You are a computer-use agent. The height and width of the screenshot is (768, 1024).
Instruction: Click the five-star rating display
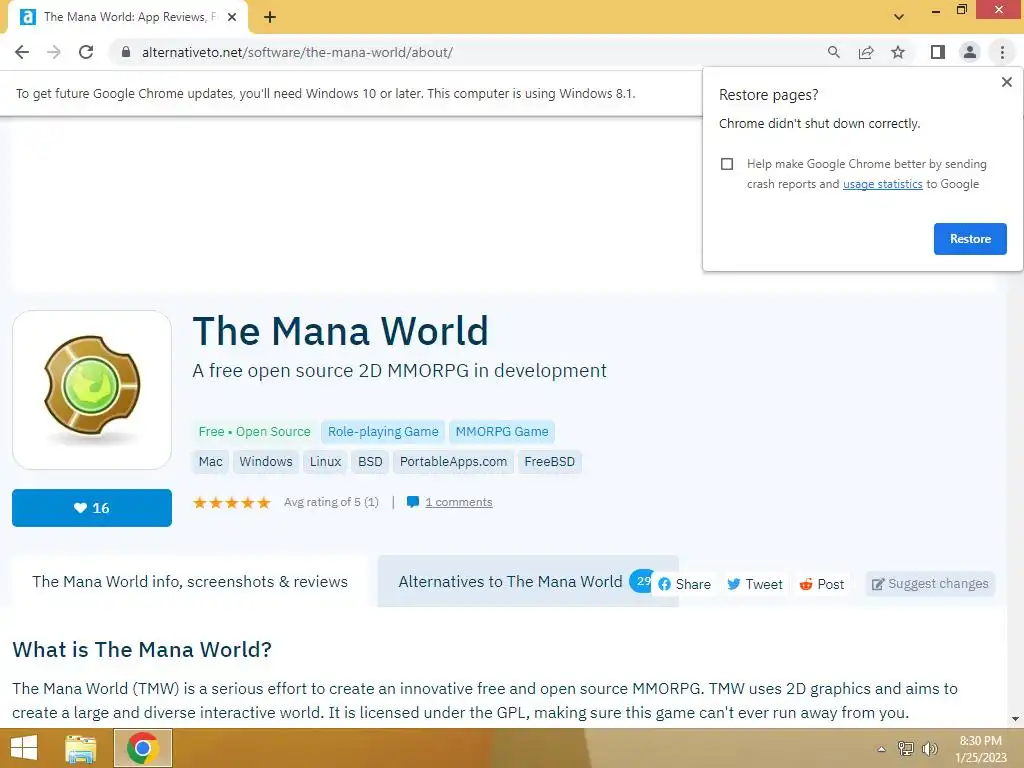tap(232, 502)
